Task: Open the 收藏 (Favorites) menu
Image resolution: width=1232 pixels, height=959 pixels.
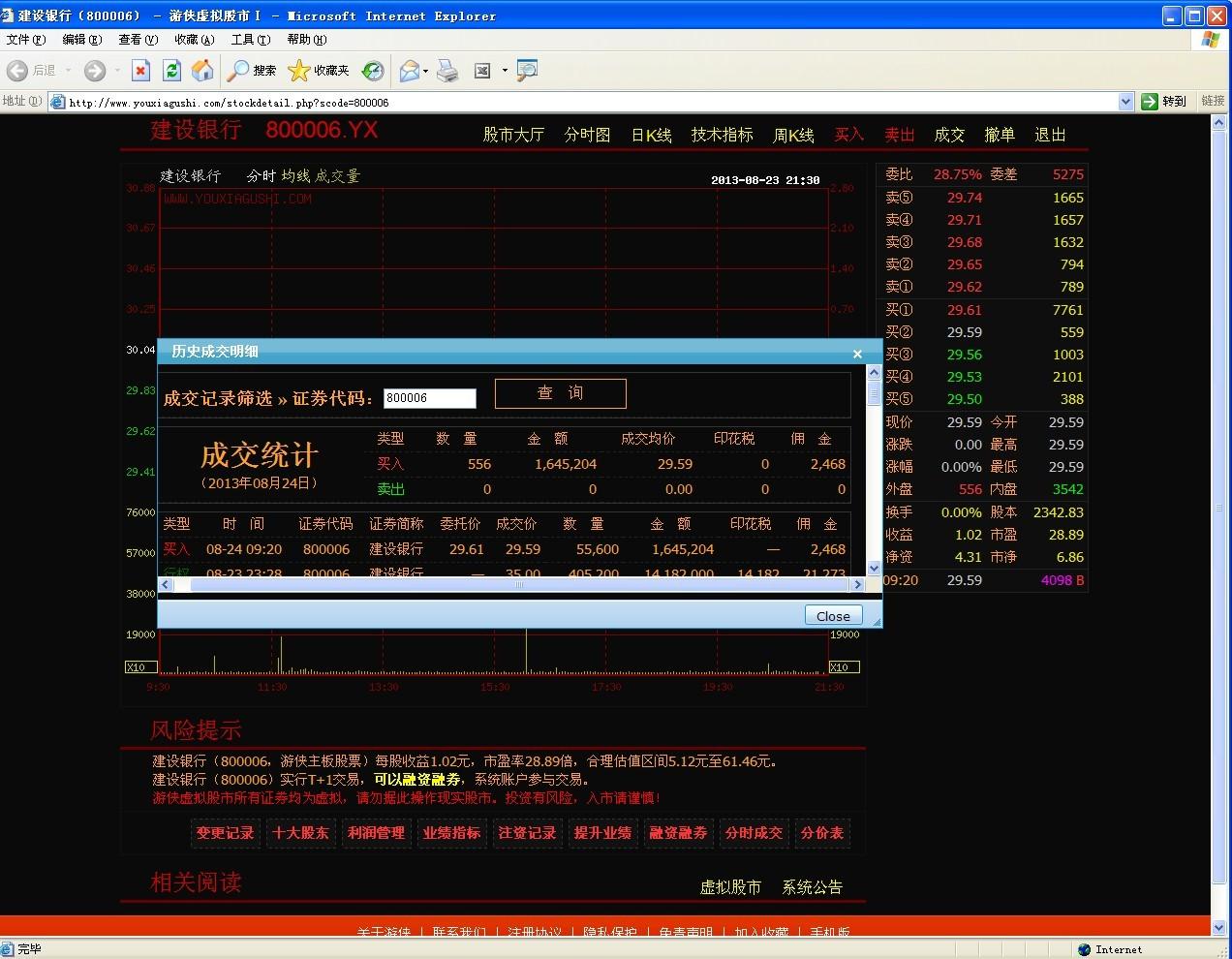Action: coord(195,40)
